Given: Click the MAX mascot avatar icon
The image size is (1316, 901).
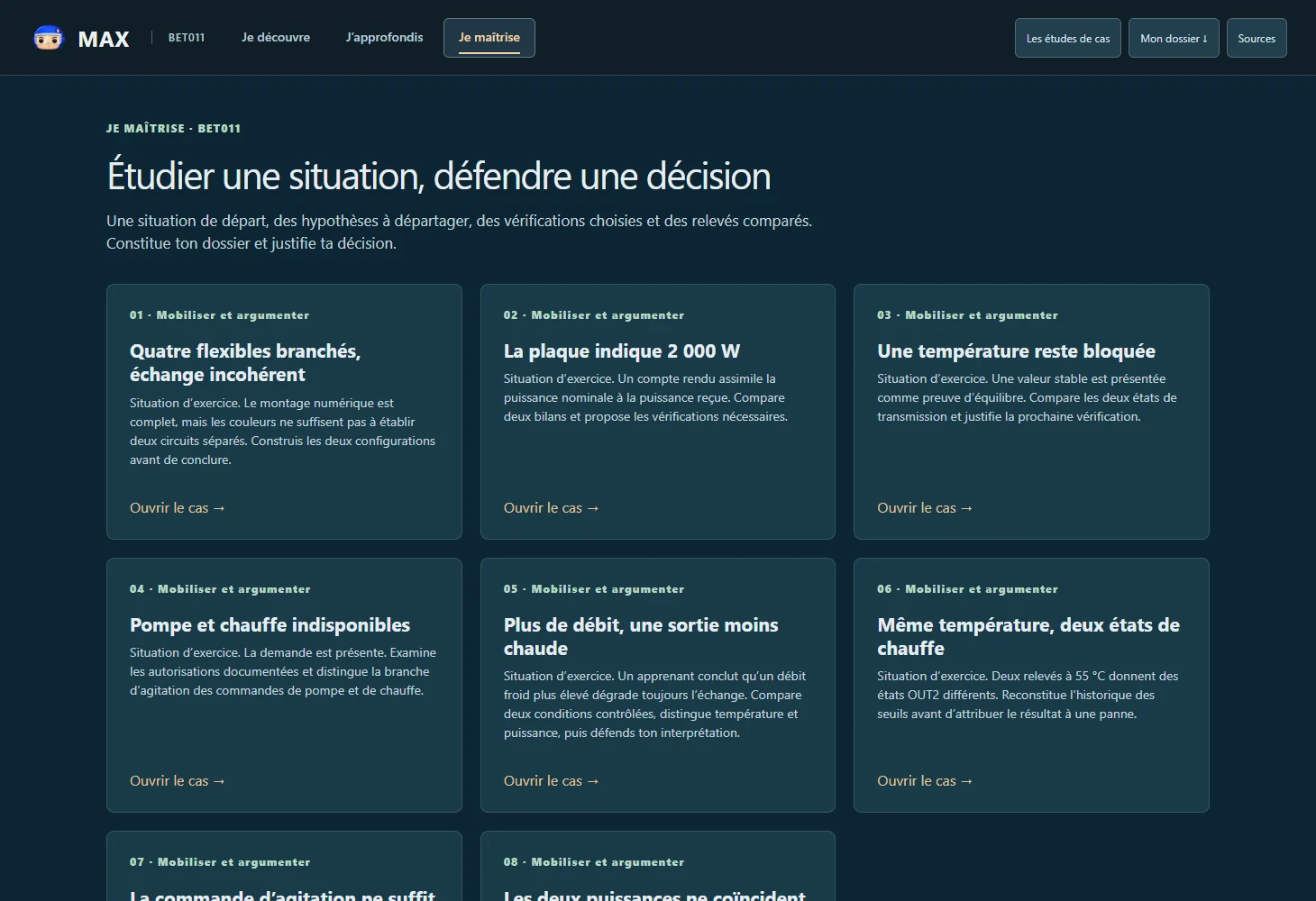Looking at the screenshot, I should click(x=49, y=38).
